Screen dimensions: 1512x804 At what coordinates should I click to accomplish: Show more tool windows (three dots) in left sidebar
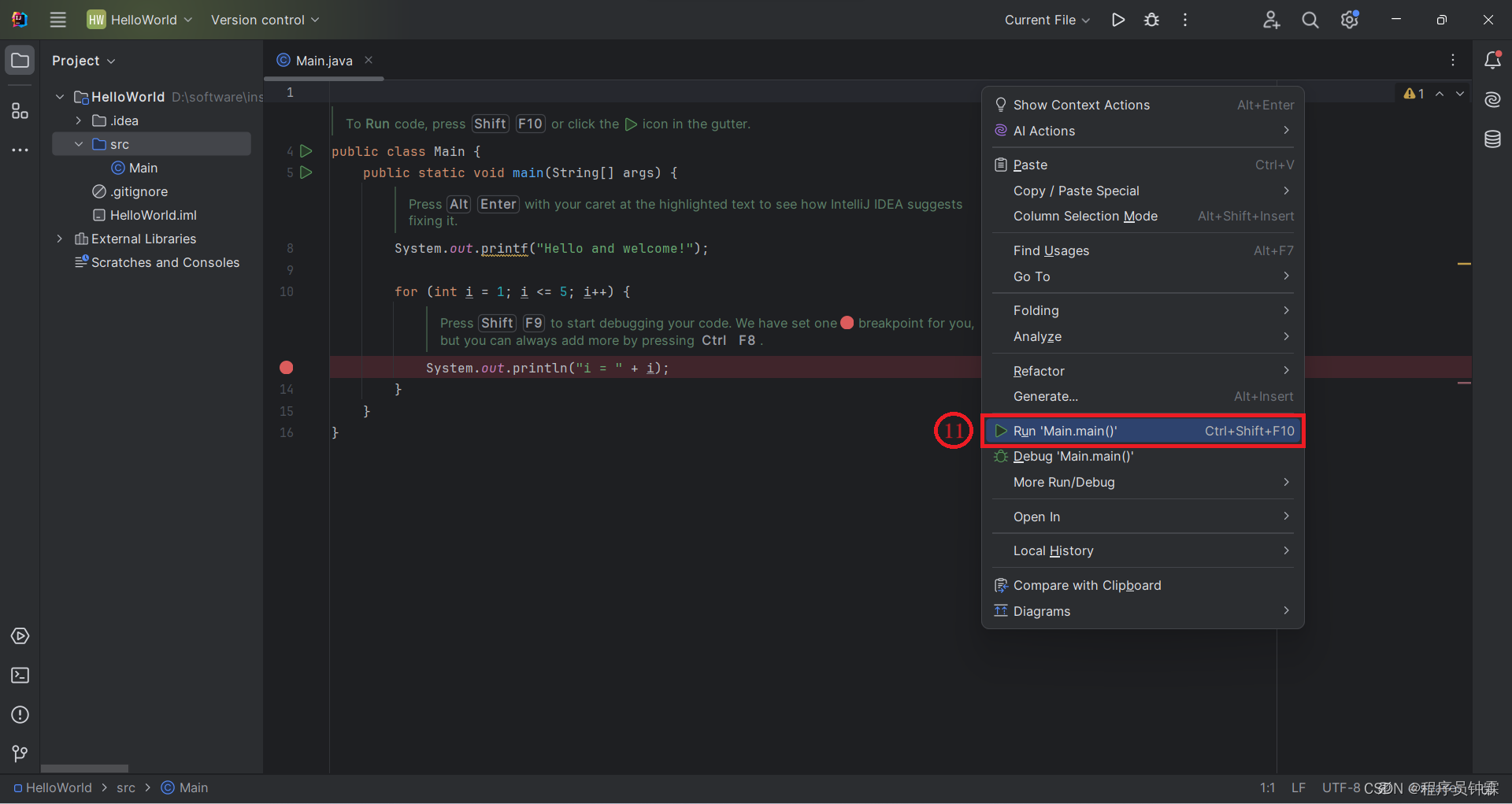(x=20, y=150)
